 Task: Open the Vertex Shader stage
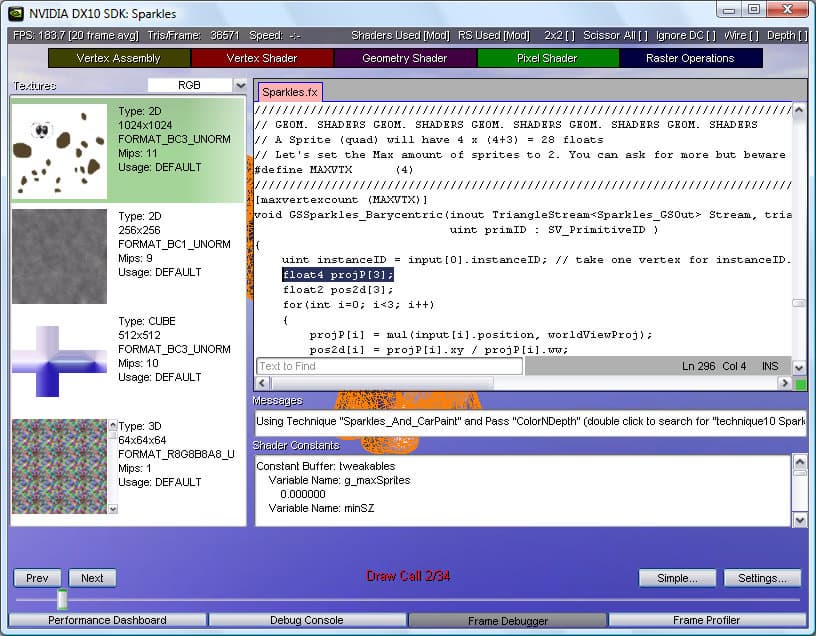click(262, 58)
